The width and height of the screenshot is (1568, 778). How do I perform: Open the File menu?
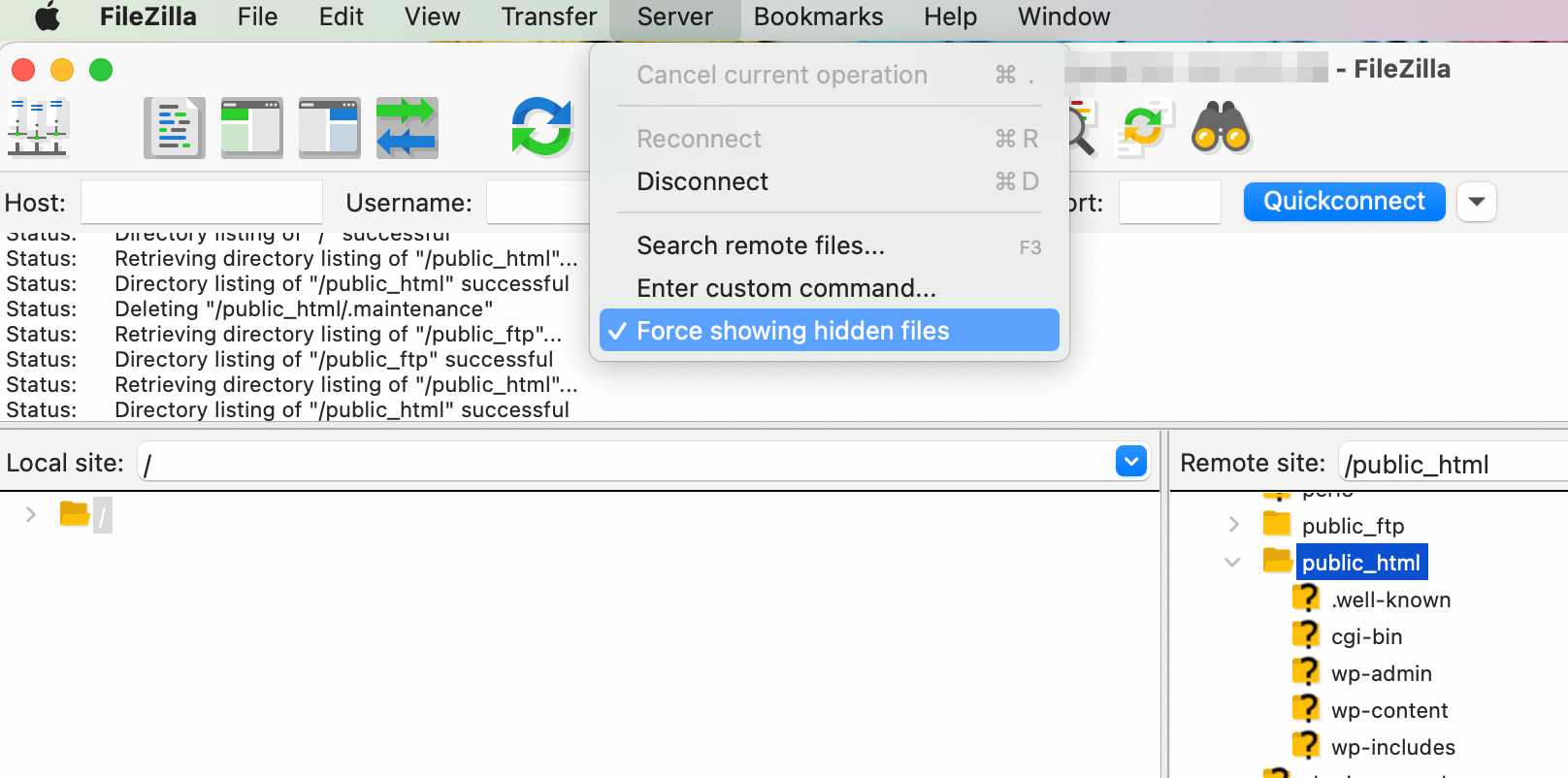tap(257, 16)
